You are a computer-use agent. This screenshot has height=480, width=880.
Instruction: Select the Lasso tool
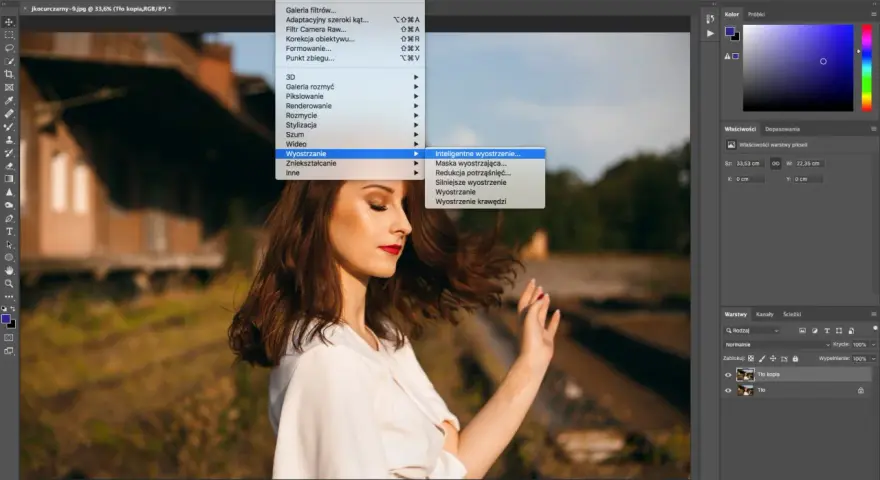[9, 48]
